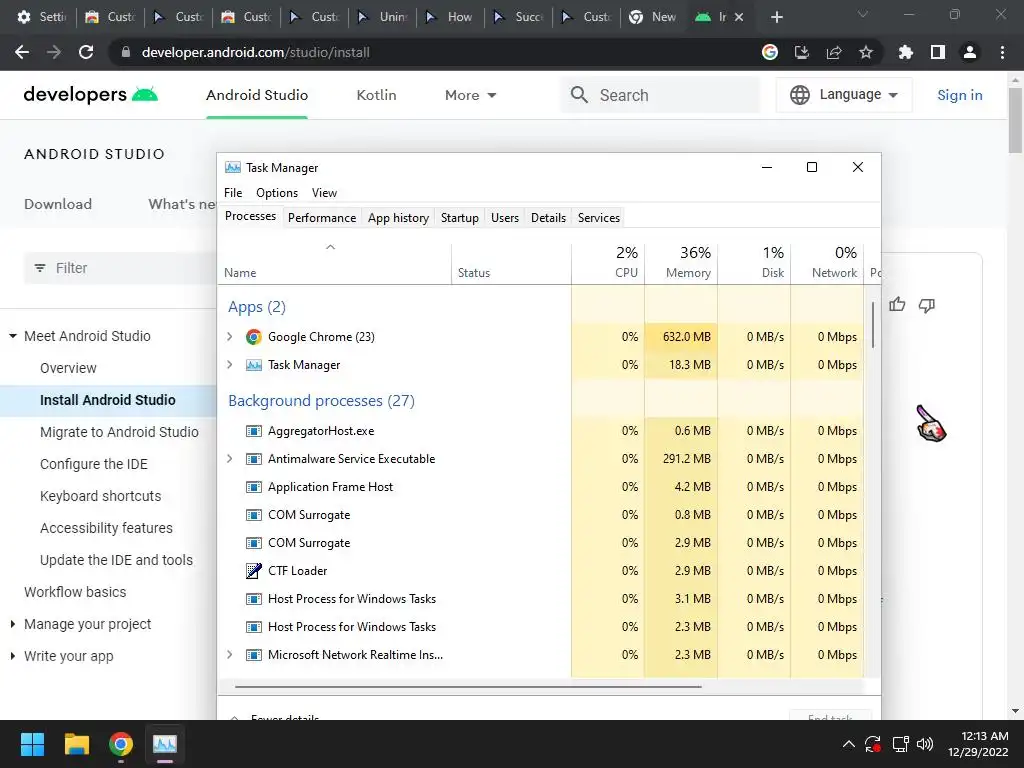1024x768 pixels.
Task: Open Chrome's three-dot menu
Action: [1002, 52]
